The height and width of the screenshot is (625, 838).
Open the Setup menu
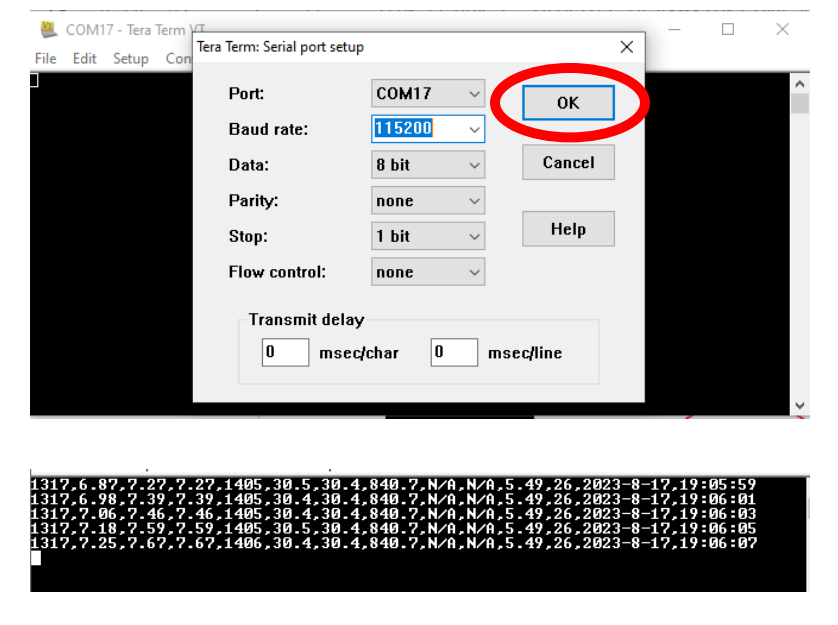(130, 58)
